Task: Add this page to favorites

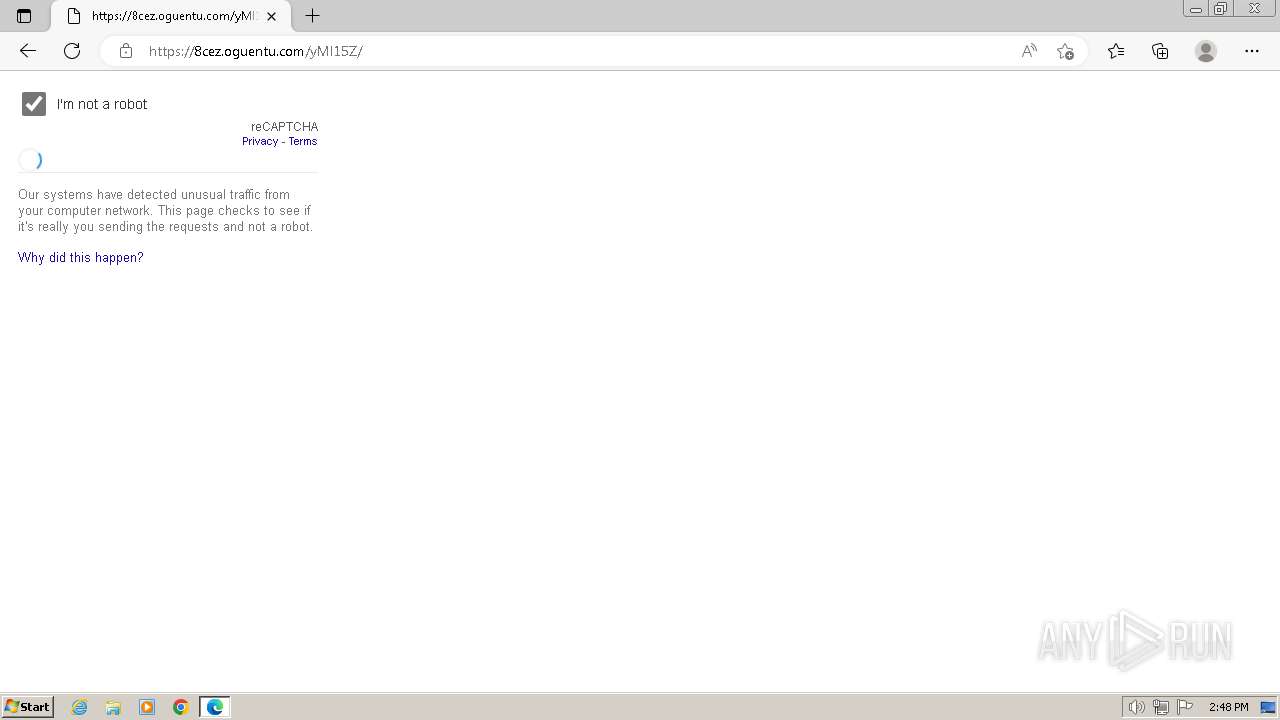Action: [1065, 51]
